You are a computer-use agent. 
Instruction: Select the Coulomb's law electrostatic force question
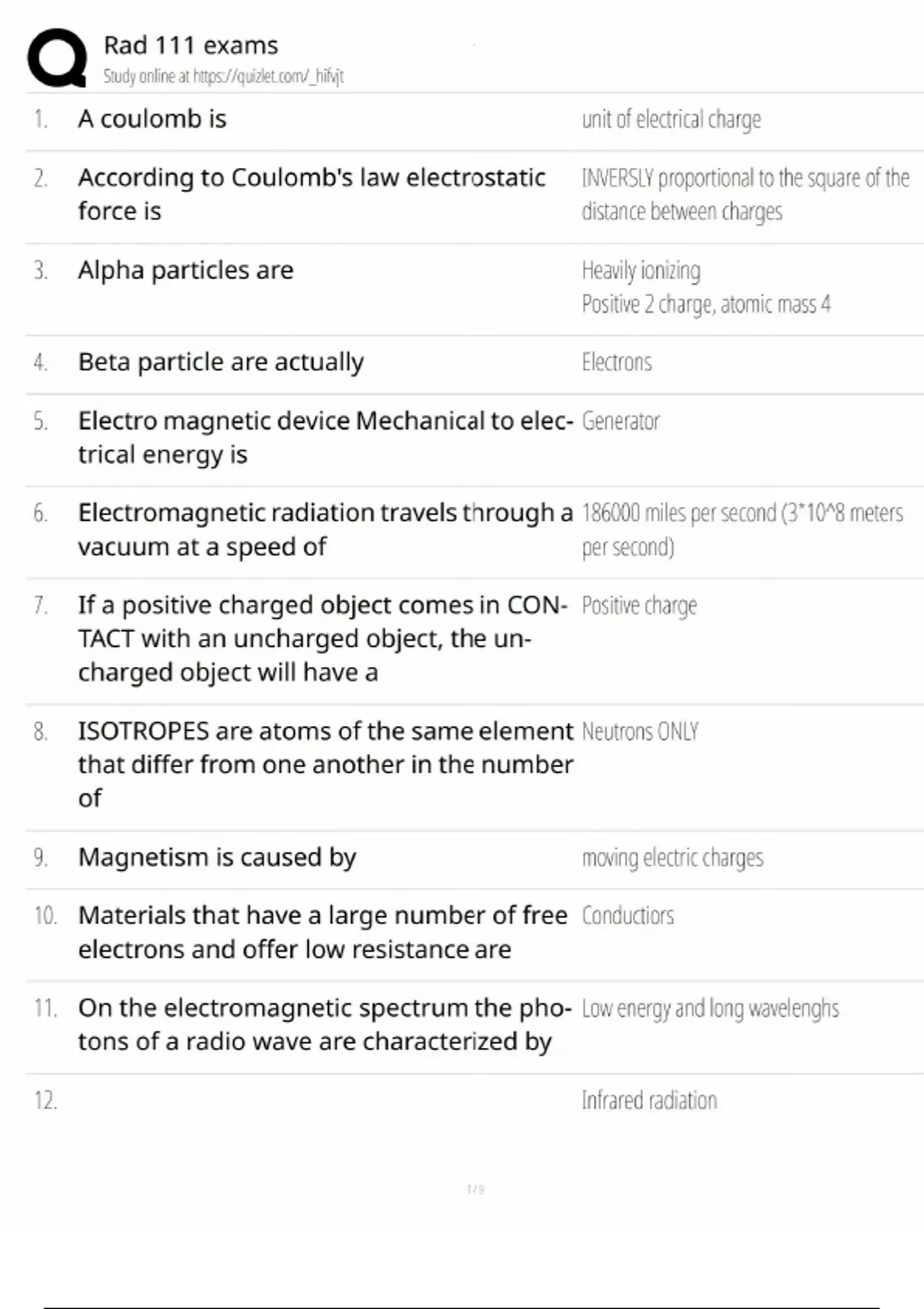click(x=311, y=194)
